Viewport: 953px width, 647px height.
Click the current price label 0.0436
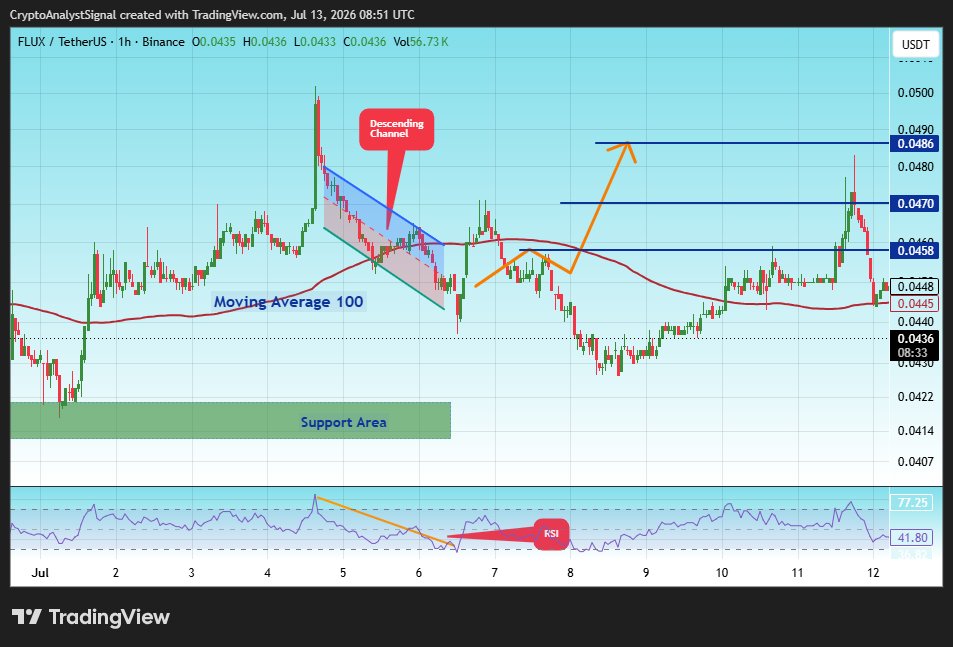[915, 338]
